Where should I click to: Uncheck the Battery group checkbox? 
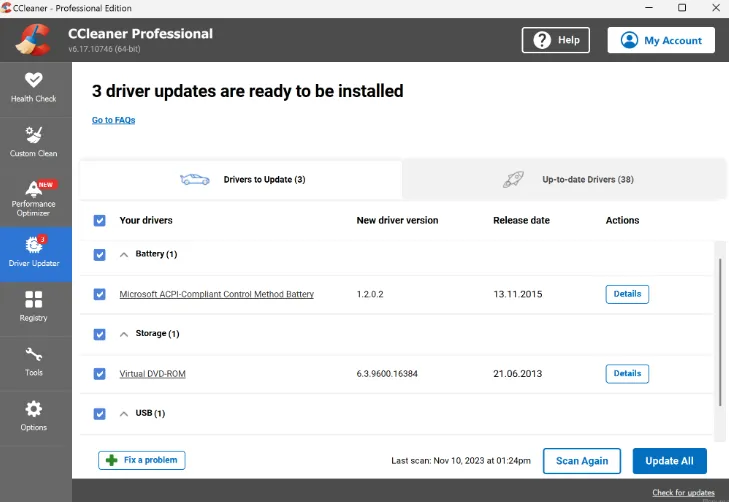[99, 255]
